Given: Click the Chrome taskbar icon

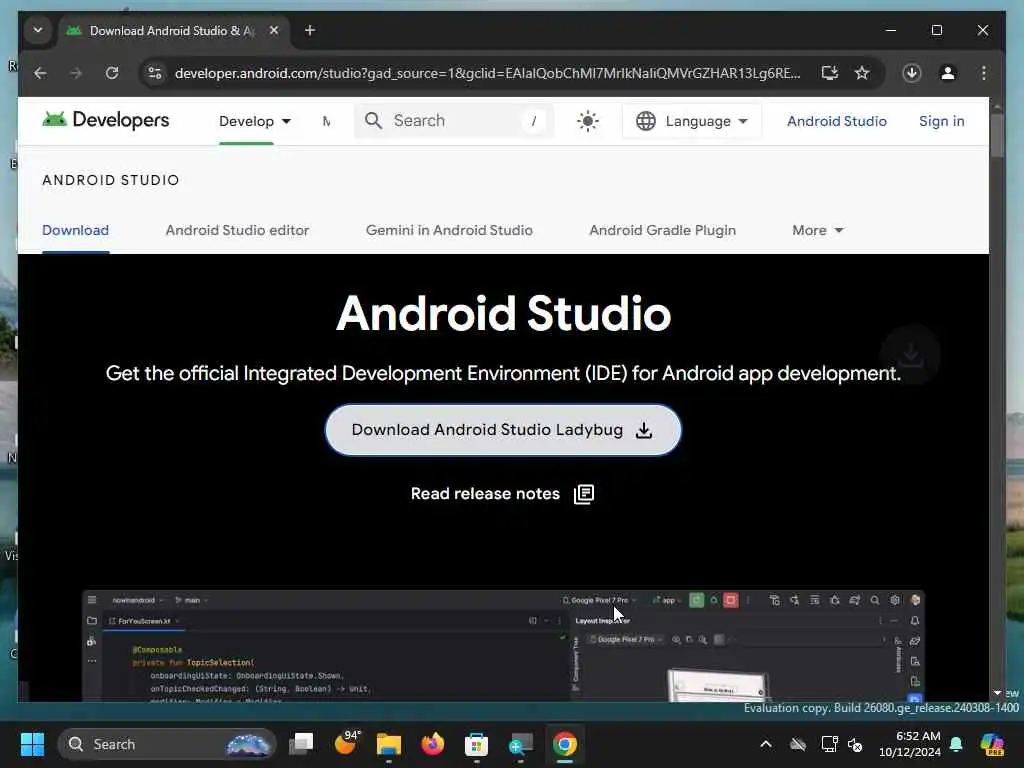Looking at the screenshot, I should pos(565,744).
